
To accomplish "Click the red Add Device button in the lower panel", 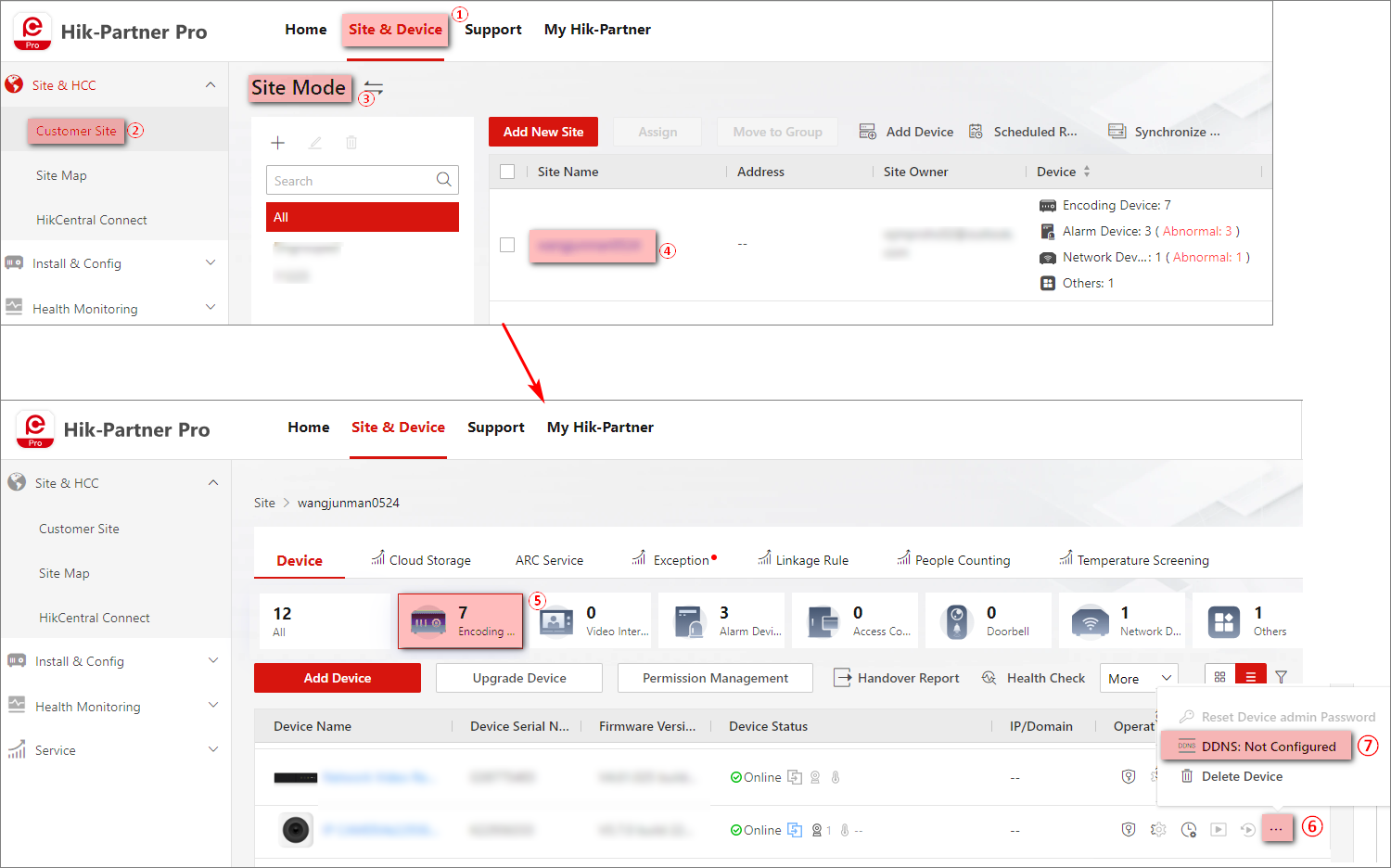I will (x=338, y=678).
